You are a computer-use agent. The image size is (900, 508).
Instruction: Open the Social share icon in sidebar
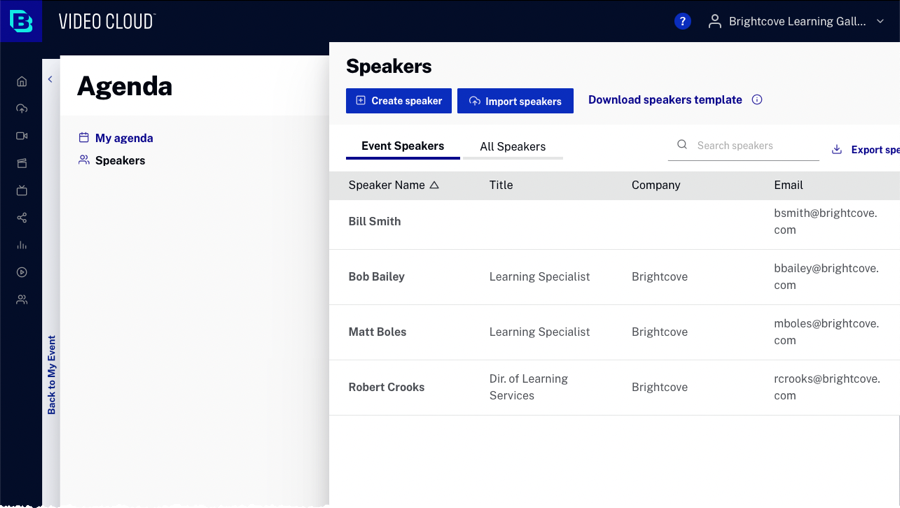[x=22, y=218]
